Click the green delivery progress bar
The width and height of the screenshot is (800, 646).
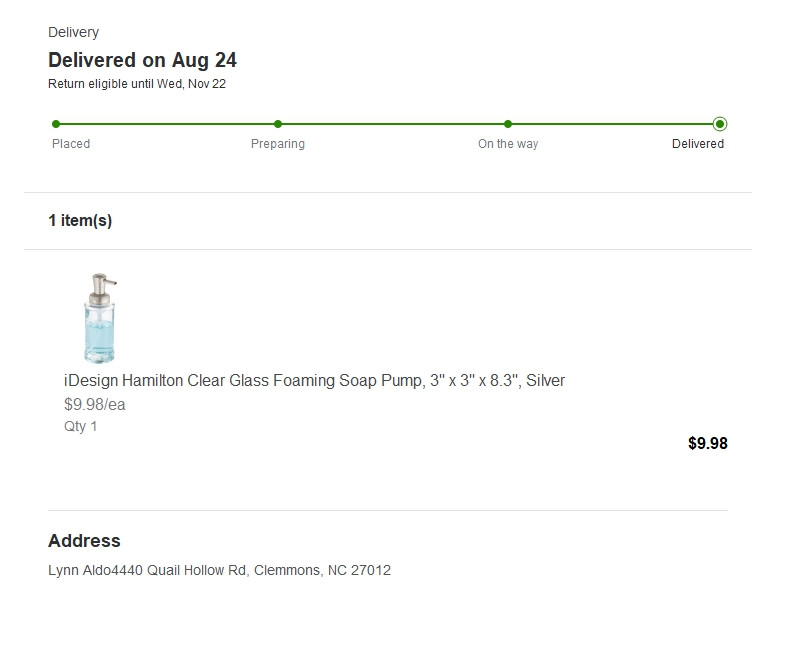point(390,124)
